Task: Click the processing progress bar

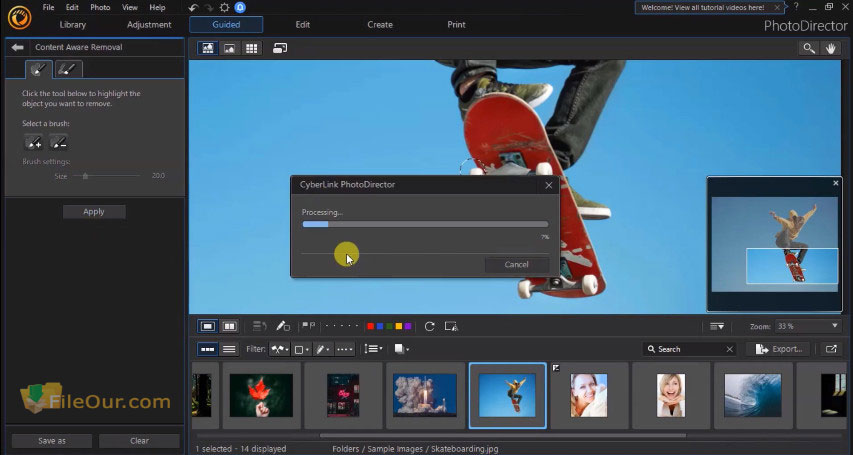Action: [x=425, y=224]
